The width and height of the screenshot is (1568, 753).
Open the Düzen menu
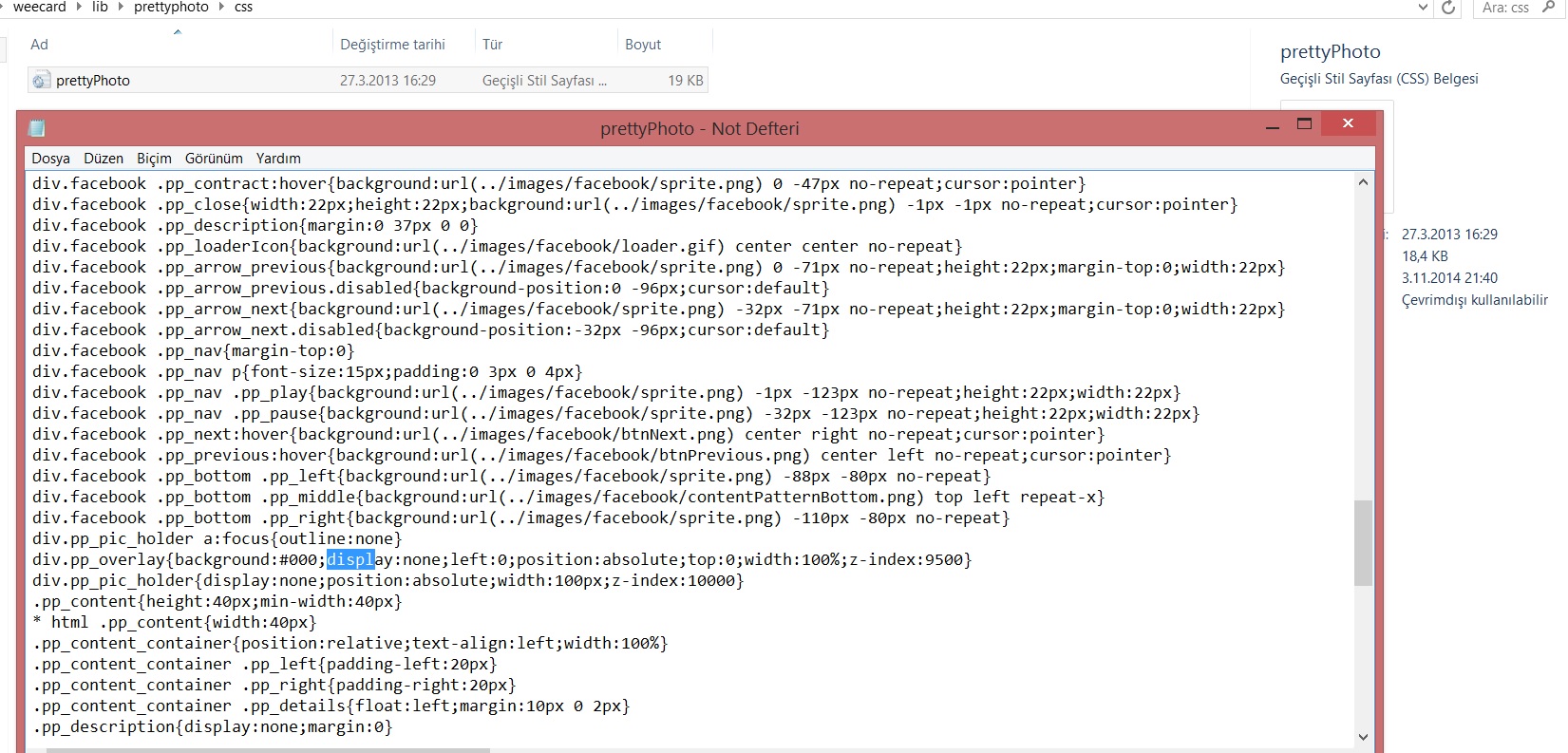coord(104,159)
